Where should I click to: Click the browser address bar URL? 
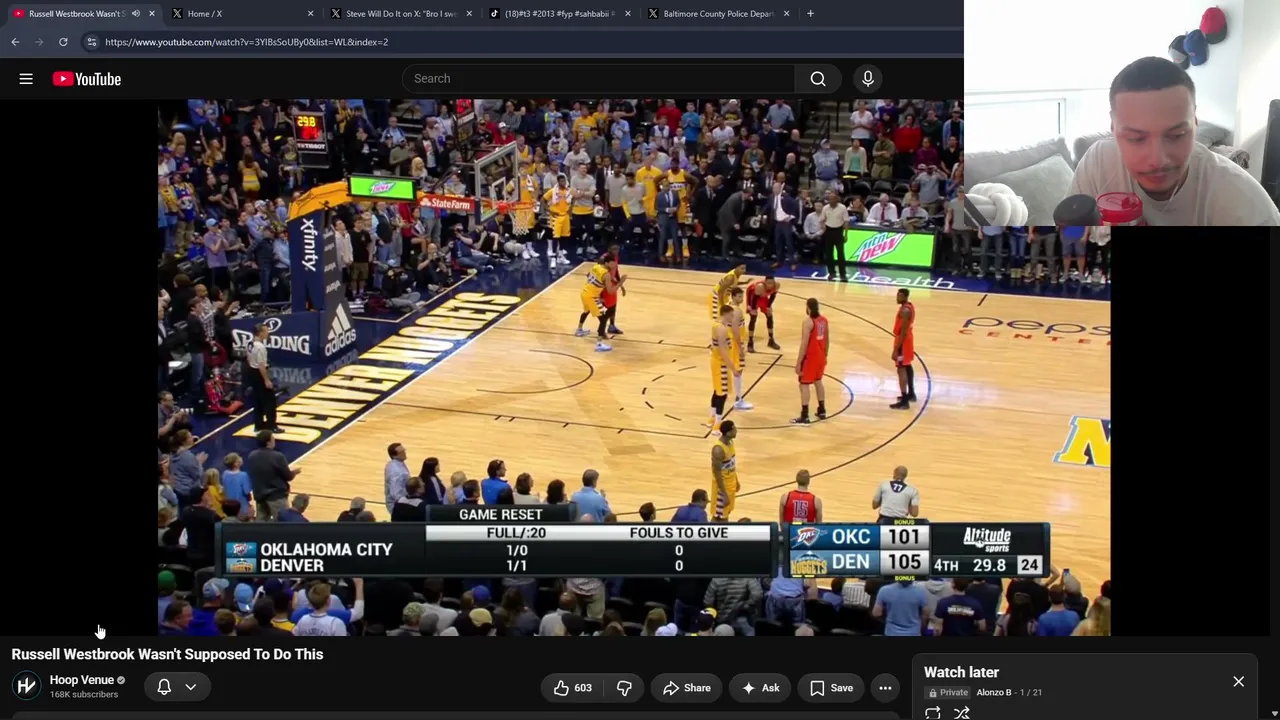[x=246, y=42]
